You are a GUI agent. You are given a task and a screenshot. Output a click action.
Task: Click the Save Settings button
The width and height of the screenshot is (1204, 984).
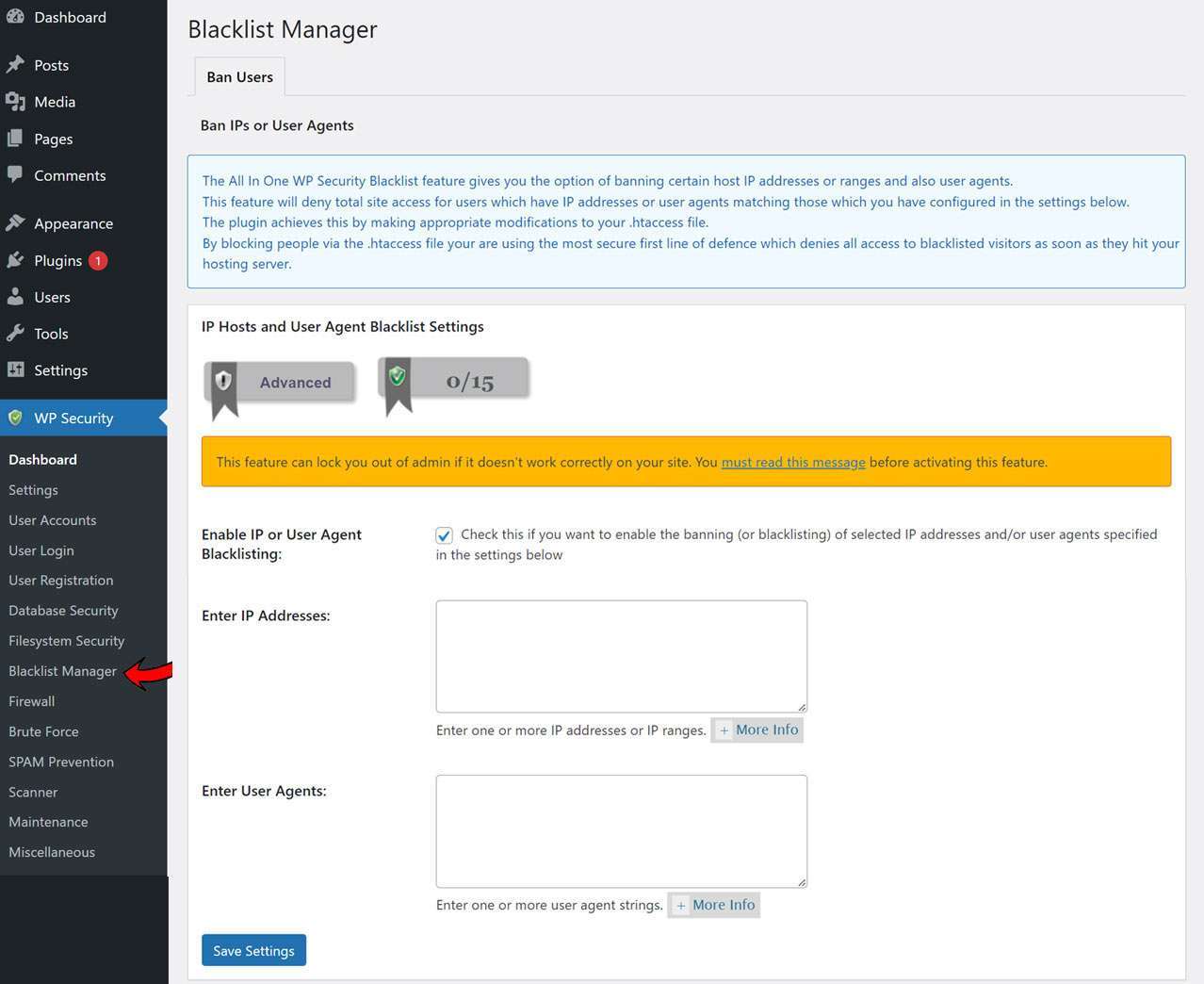pos(253,950)
